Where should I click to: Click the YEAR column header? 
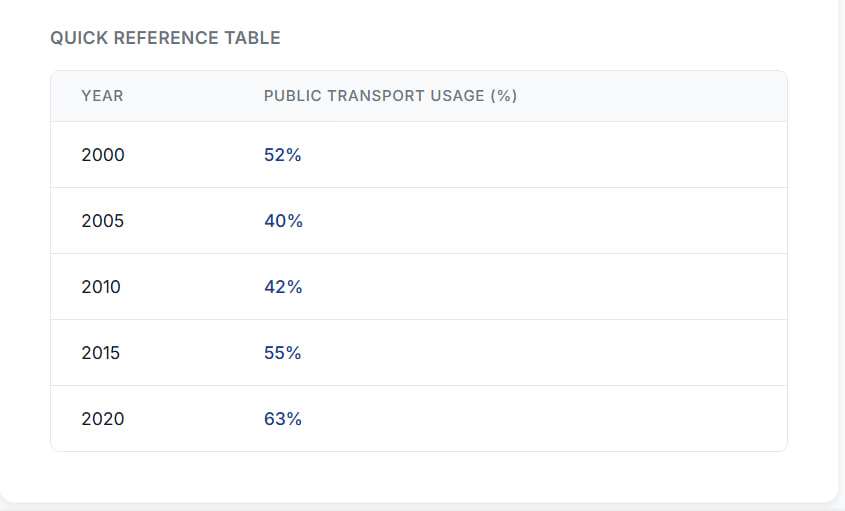point(102,96)
